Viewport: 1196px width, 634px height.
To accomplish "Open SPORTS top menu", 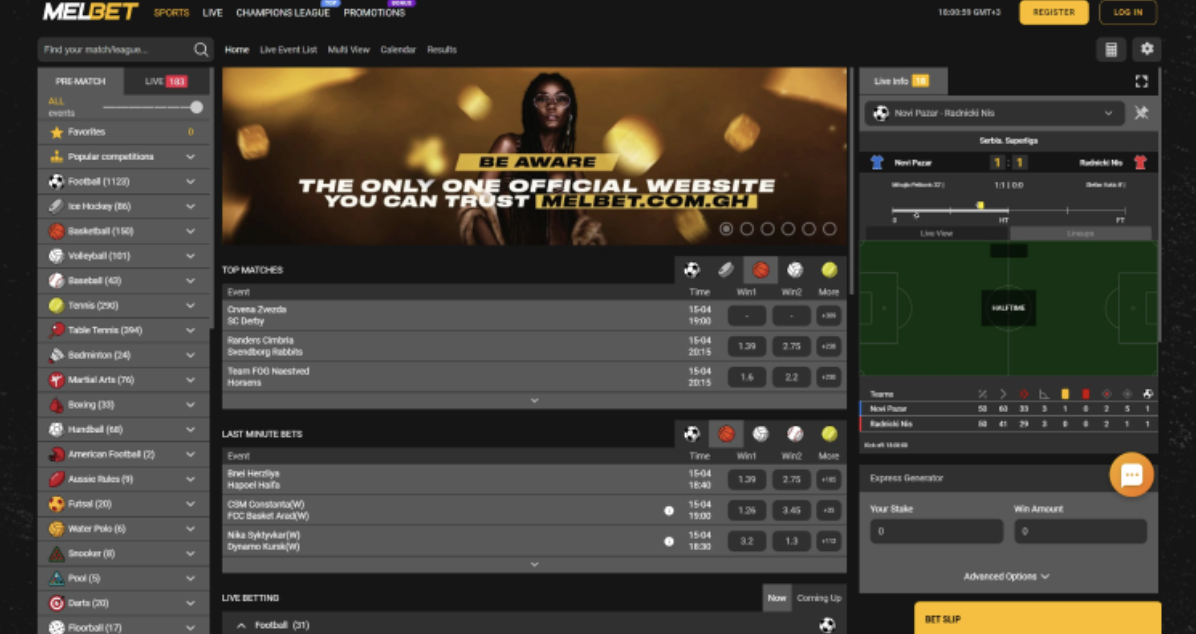I will (172, 13).
